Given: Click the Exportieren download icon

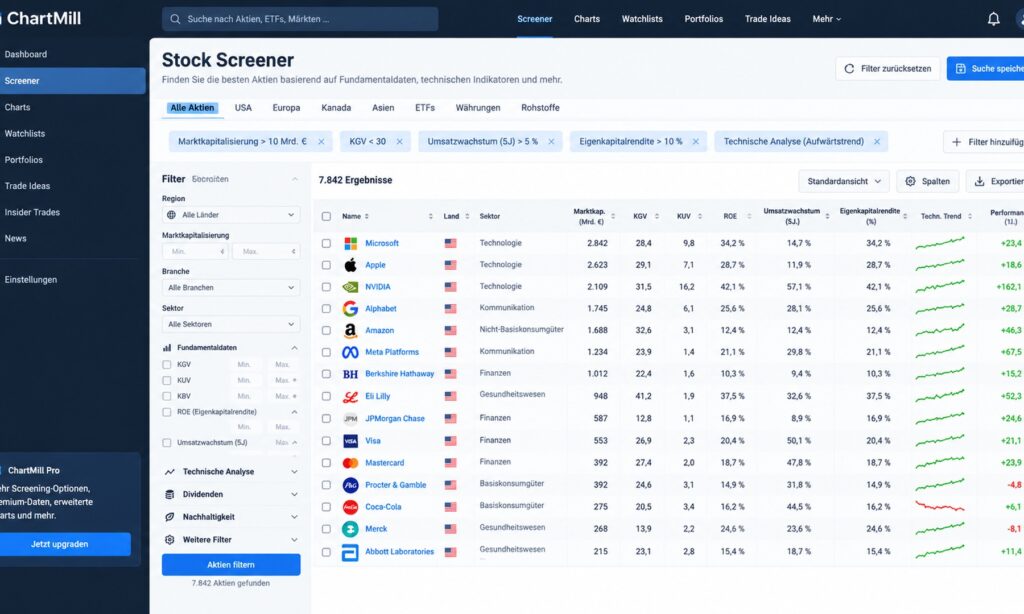Looking at the screenshot, I should point(980,182).
